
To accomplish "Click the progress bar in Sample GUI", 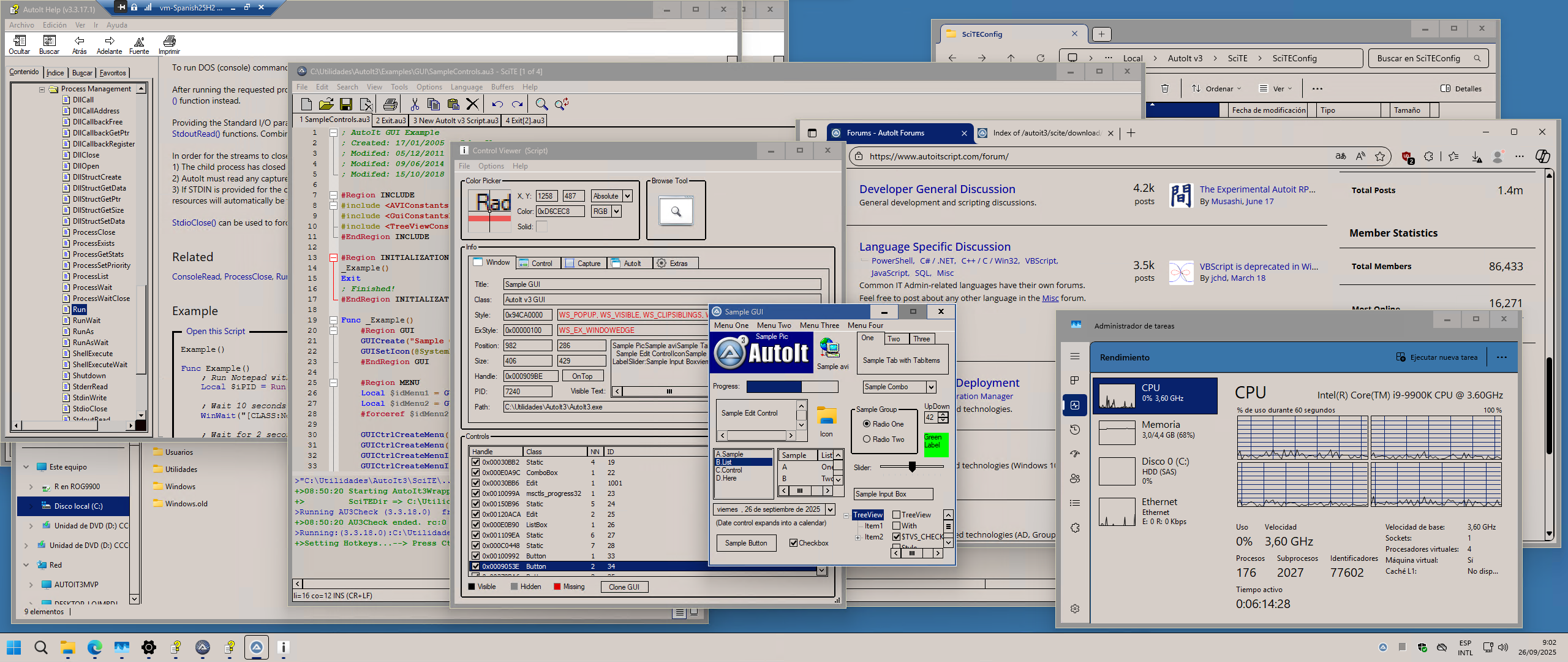I will (x=792, y=387).
